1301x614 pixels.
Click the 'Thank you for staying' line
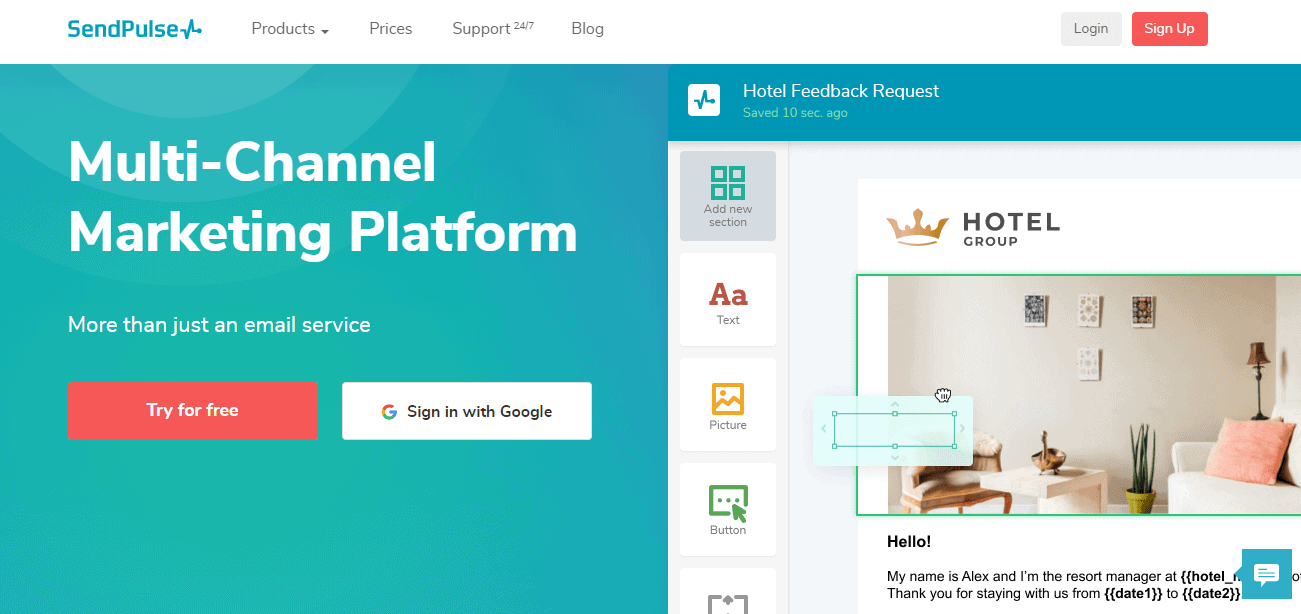coord(1064,593)
